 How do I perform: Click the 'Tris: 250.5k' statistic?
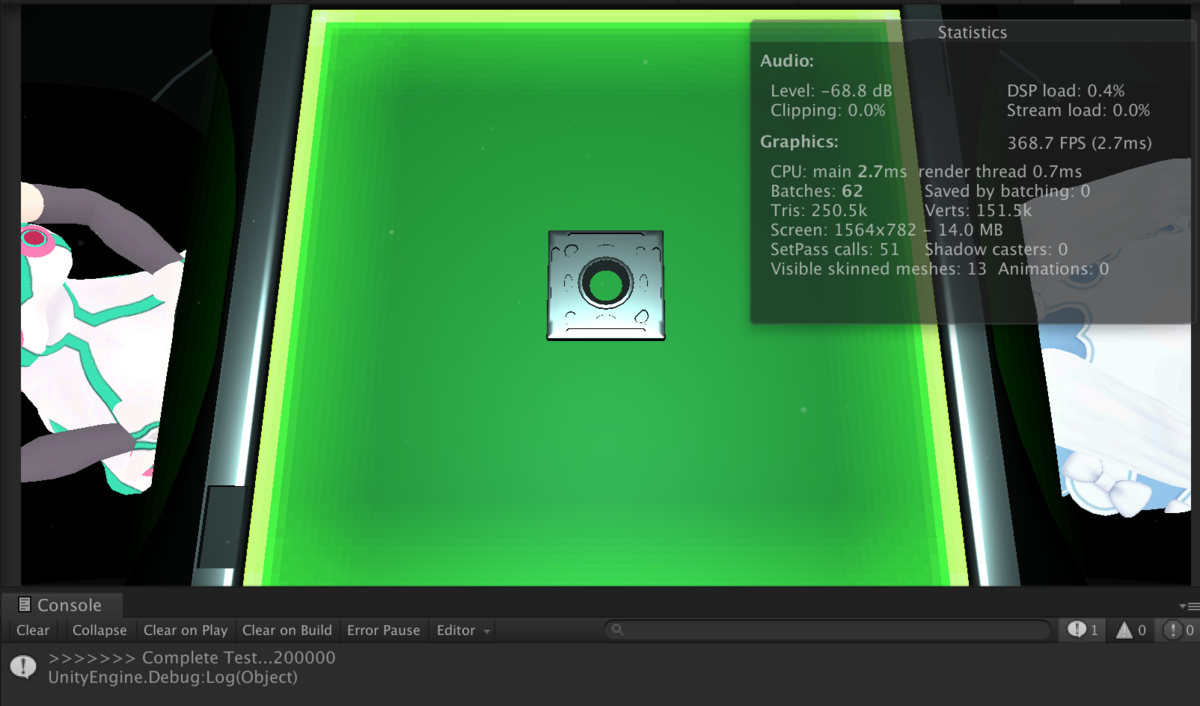(819, 211)
